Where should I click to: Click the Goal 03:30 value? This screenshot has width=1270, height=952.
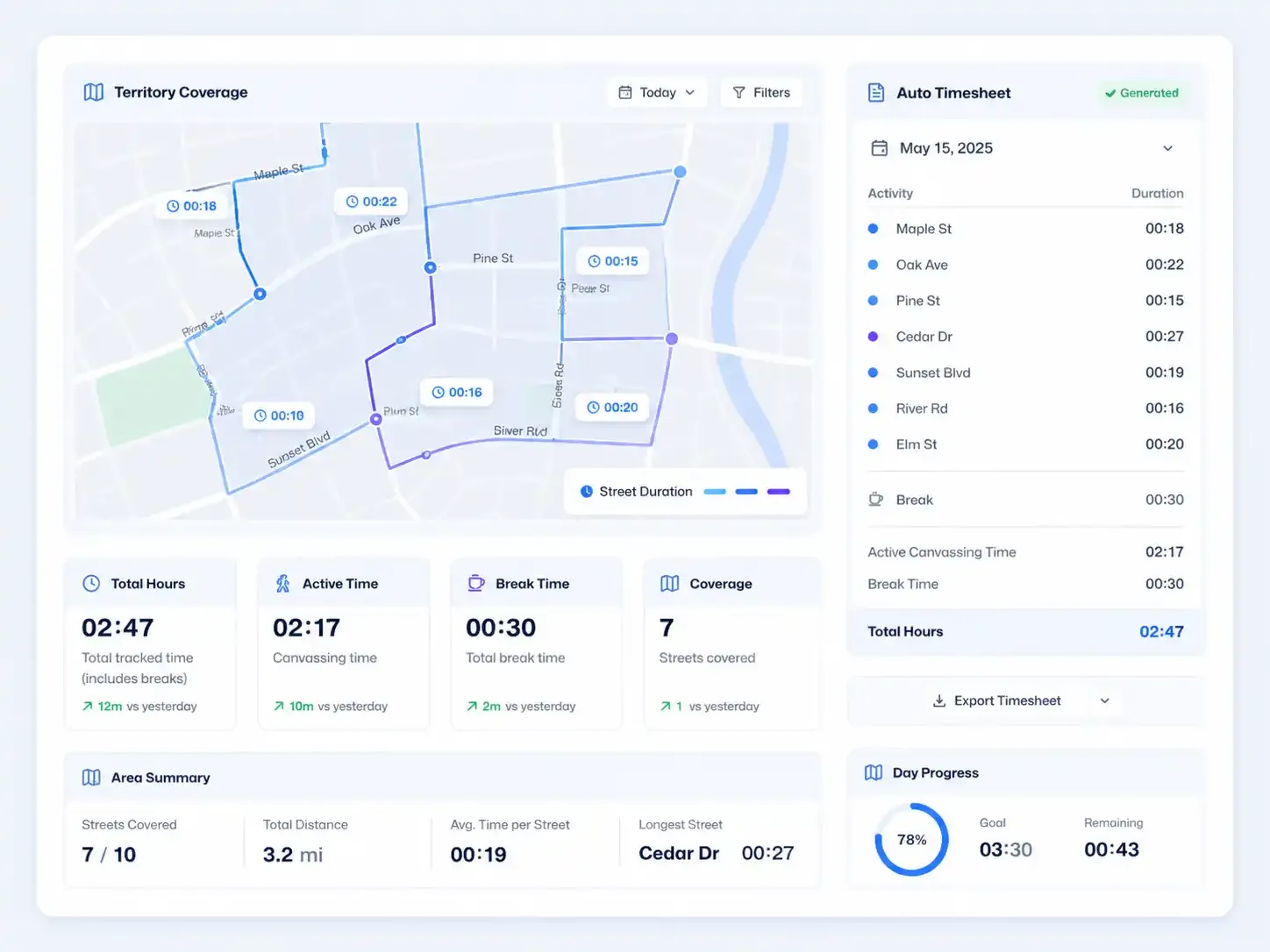(x=1005, y=849)
